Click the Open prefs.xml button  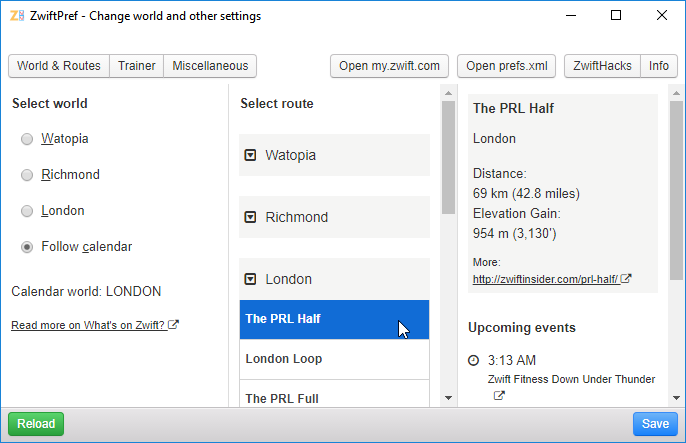pyautogui.click(x=507, y=66)
